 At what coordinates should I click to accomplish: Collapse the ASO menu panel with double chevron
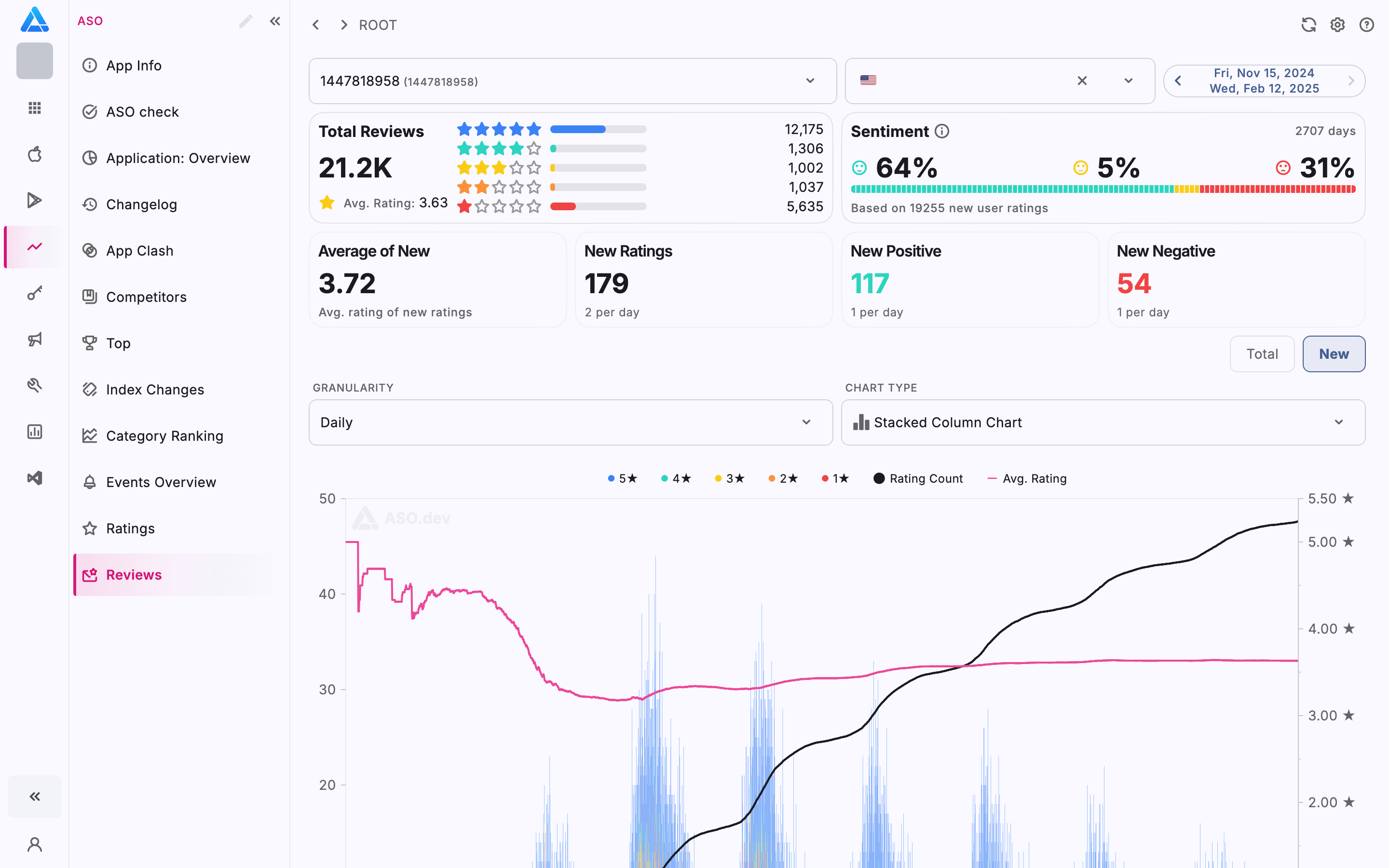(275, 21)
